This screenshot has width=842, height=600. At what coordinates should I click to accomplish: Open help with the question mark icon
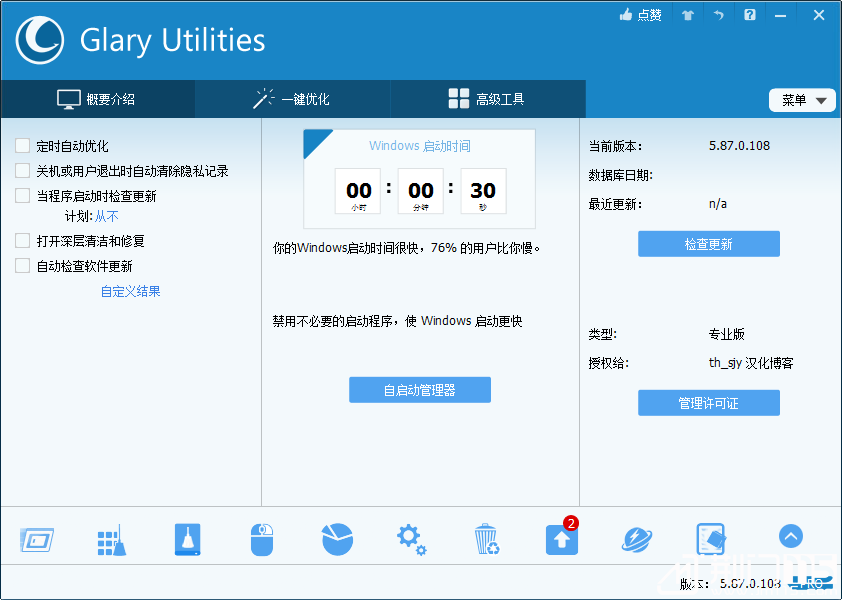tap(750, 15)
